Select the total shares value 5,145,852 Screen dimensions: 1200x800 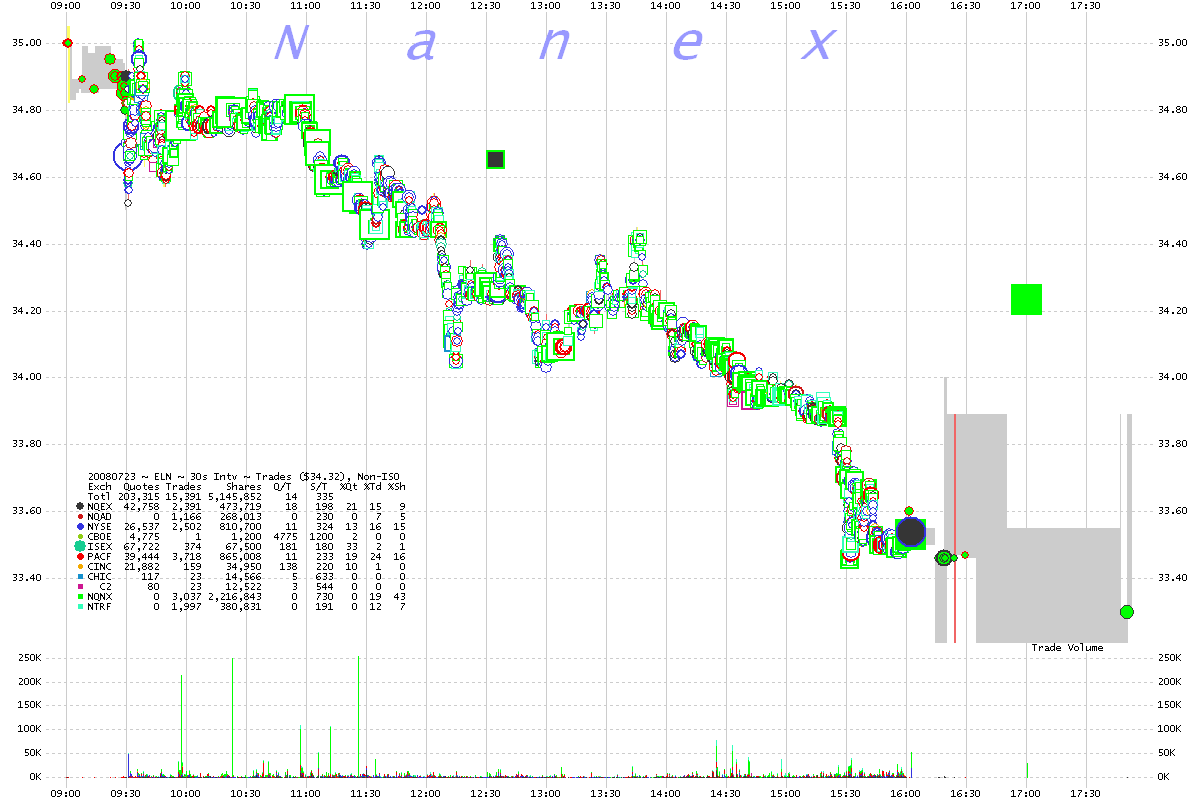pos(235,497)
